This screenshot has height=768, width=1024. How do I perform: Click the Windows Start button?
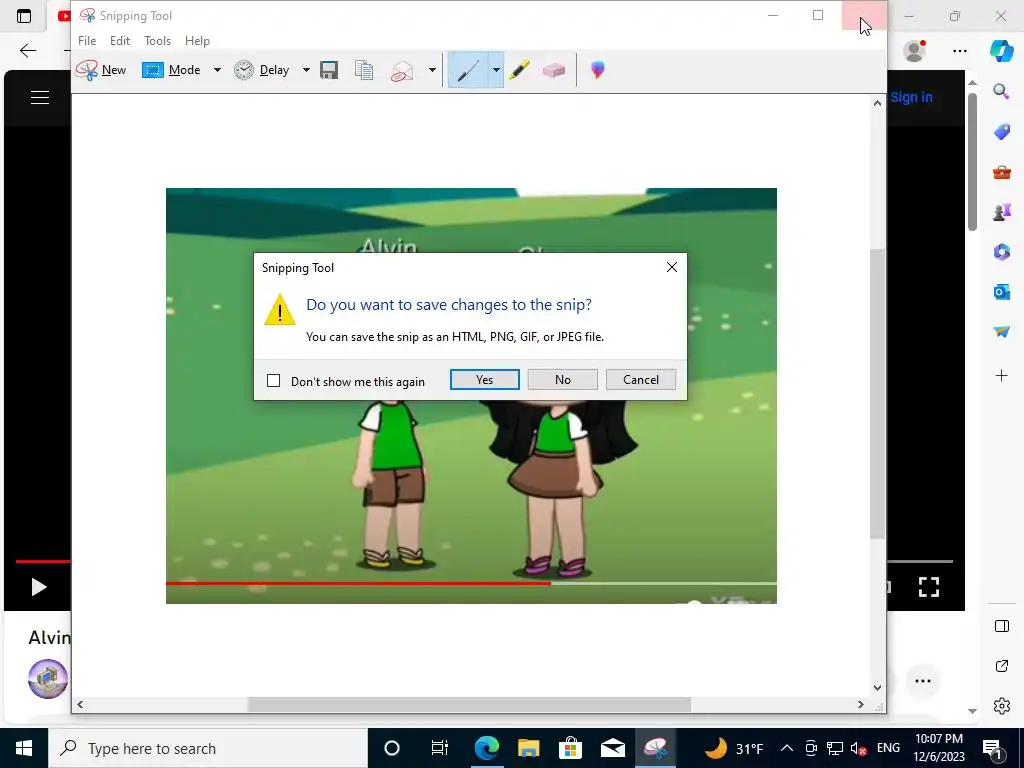coord(24,748)
